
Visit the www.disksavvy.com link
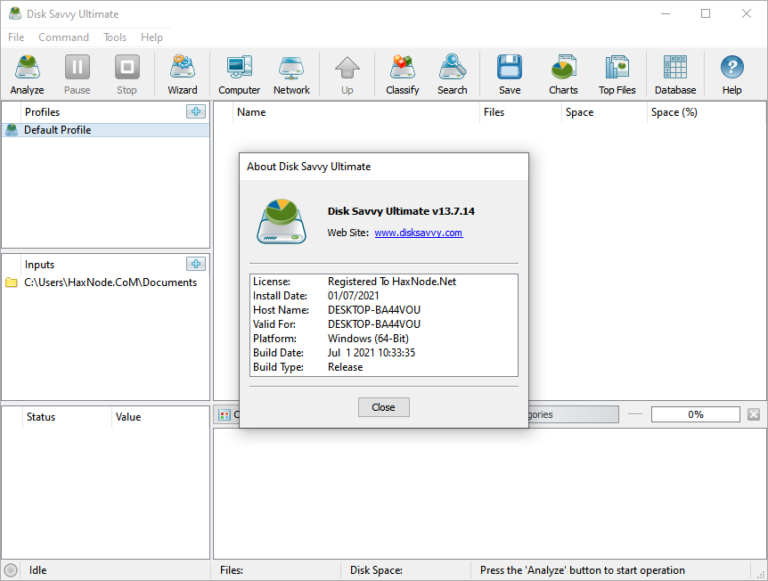click(x=418, y=233)
